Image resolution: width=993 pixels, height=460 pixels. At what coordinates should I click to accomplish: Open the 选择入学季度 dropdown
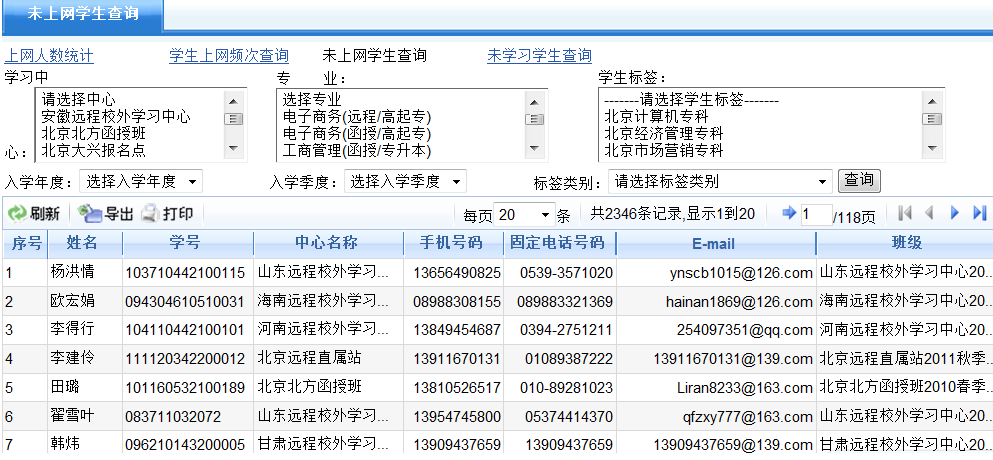(x=405, y=182)
